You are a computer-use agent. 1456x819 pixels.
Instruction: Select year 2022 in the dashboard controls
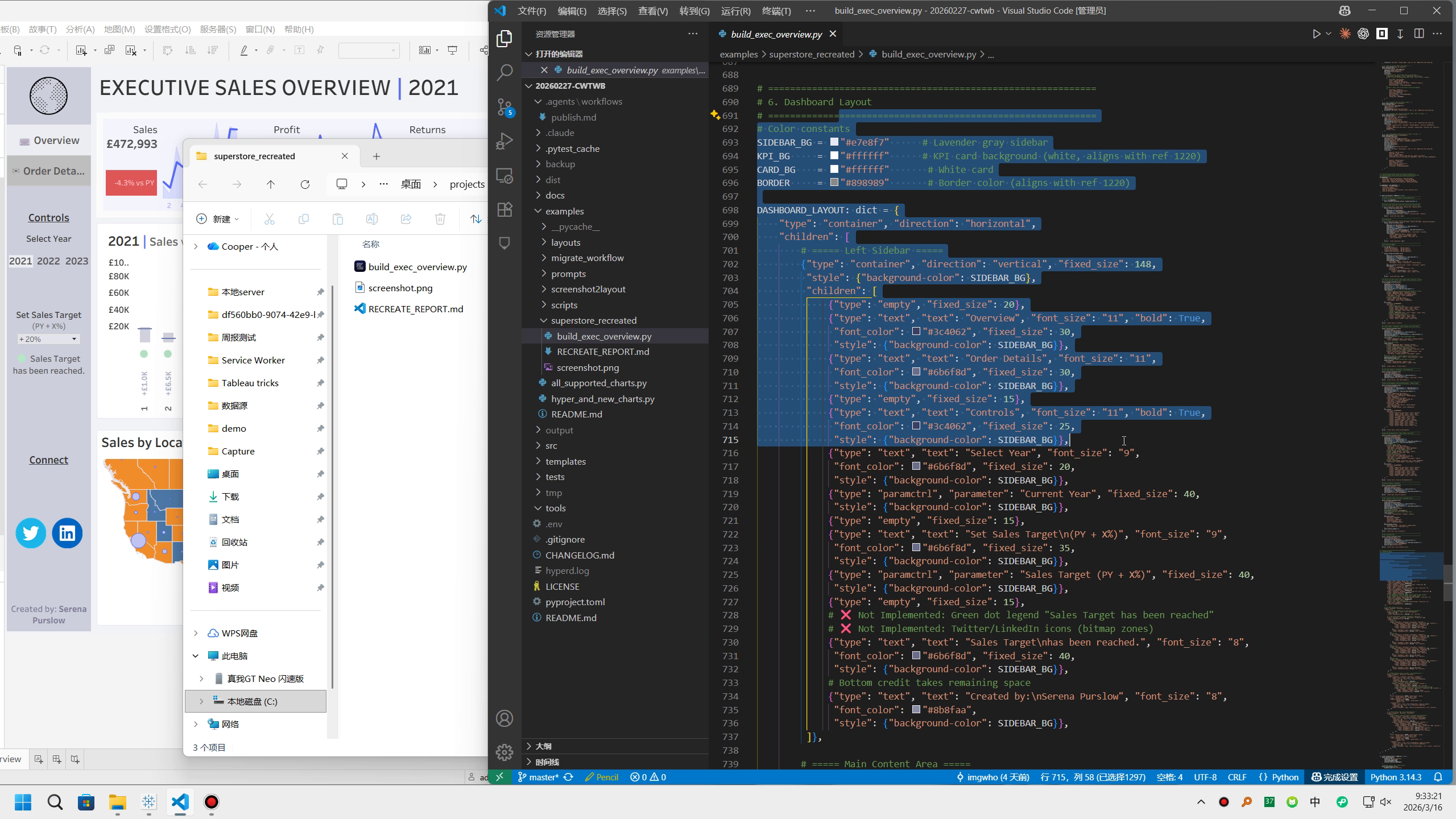(x=49, y=260)
